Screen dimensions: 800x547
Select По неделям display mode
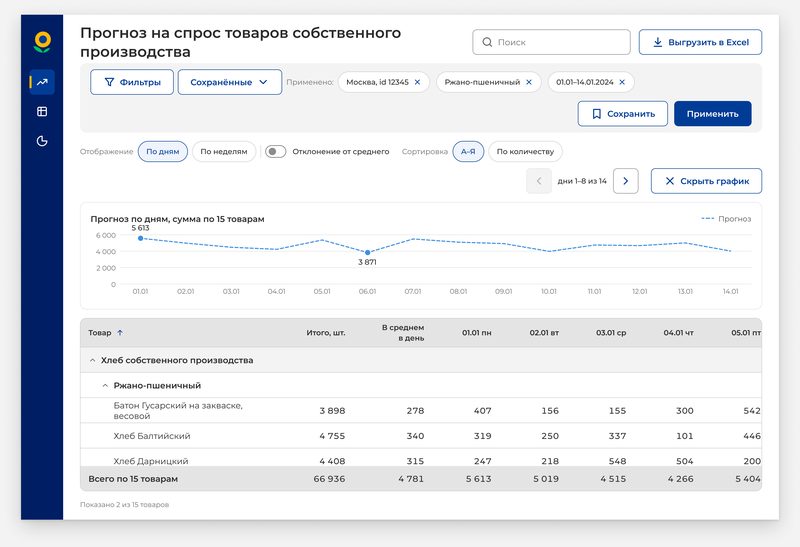coord(224,152)
